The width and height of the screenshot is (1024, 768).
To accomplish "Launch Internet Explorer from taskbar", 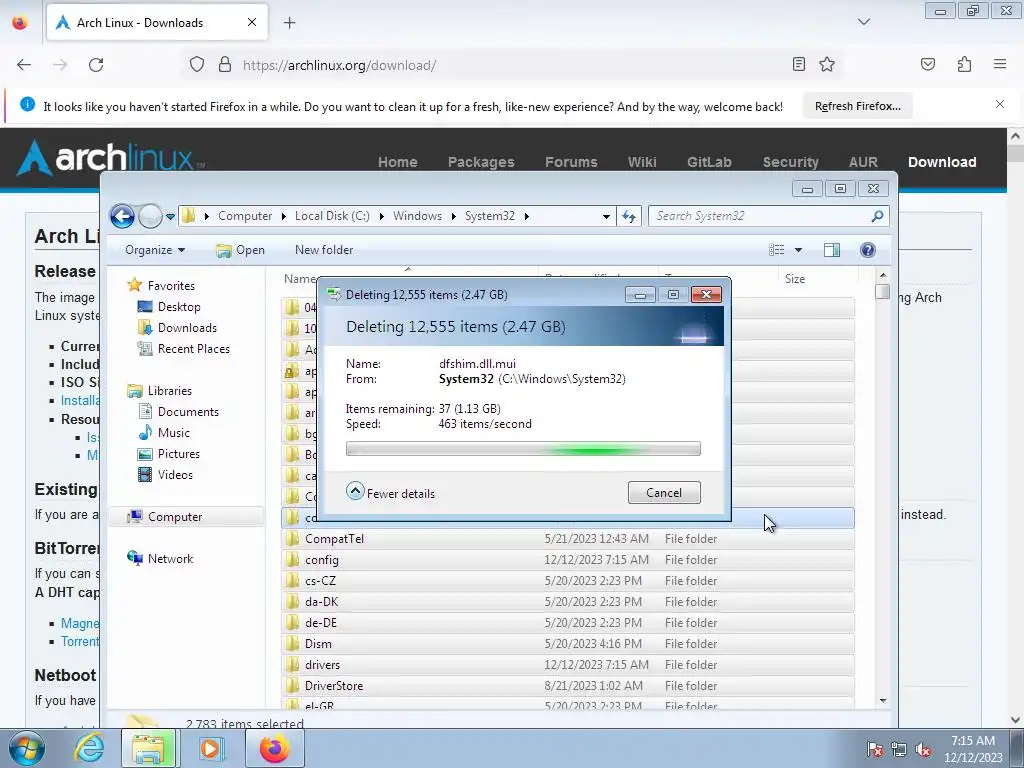I will pyautogui.click(x=89, y=748).
